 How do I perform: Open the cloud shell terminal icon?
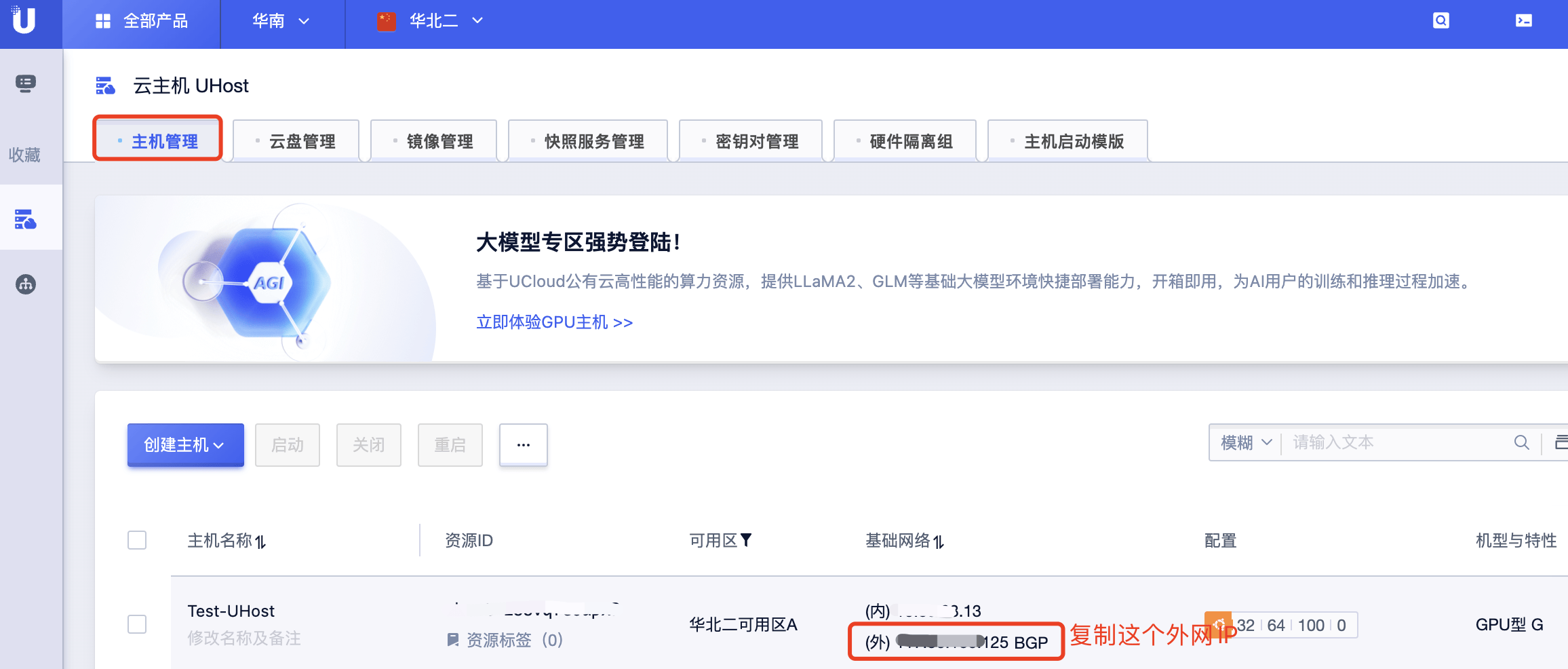pos(1524,21)
